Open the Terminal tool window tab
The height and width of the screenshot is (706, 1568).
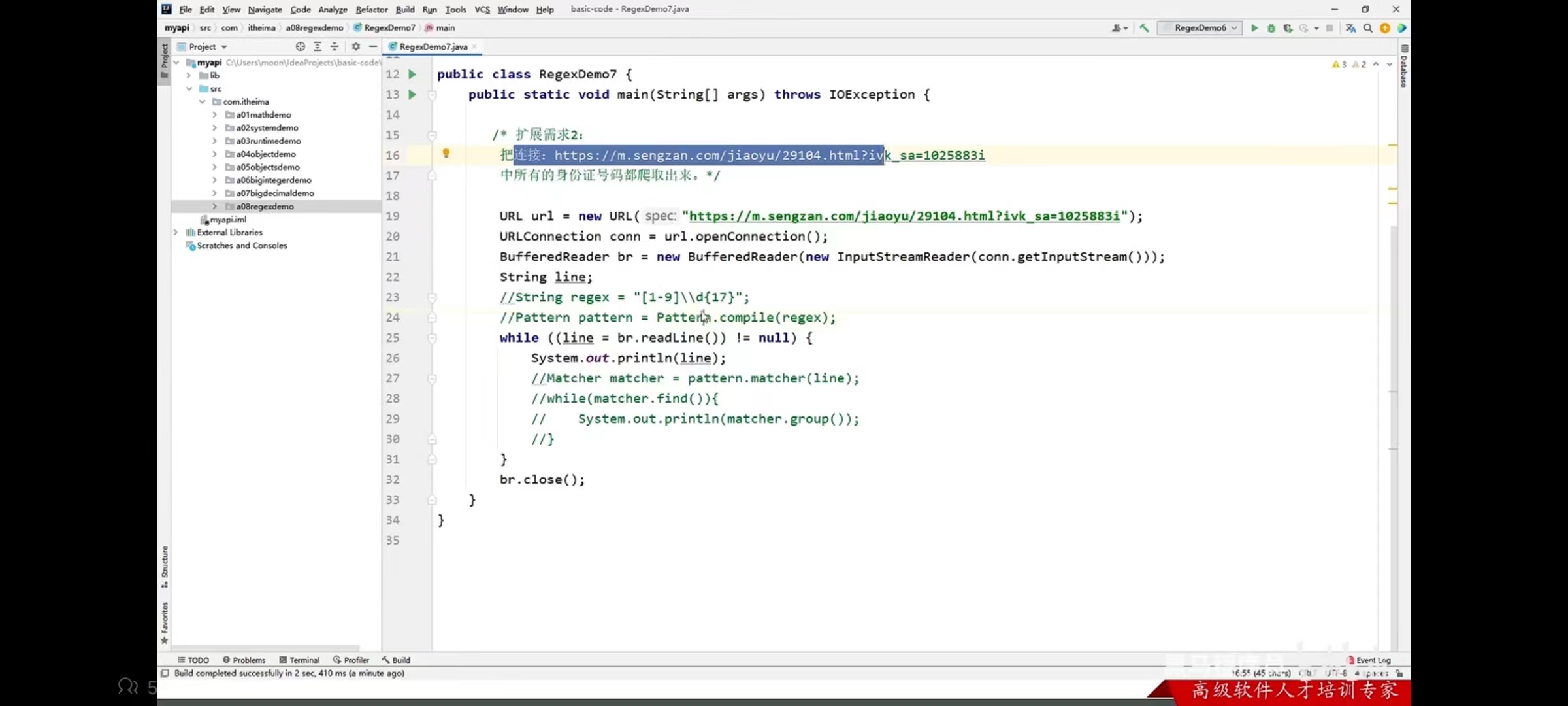point(299,660)
